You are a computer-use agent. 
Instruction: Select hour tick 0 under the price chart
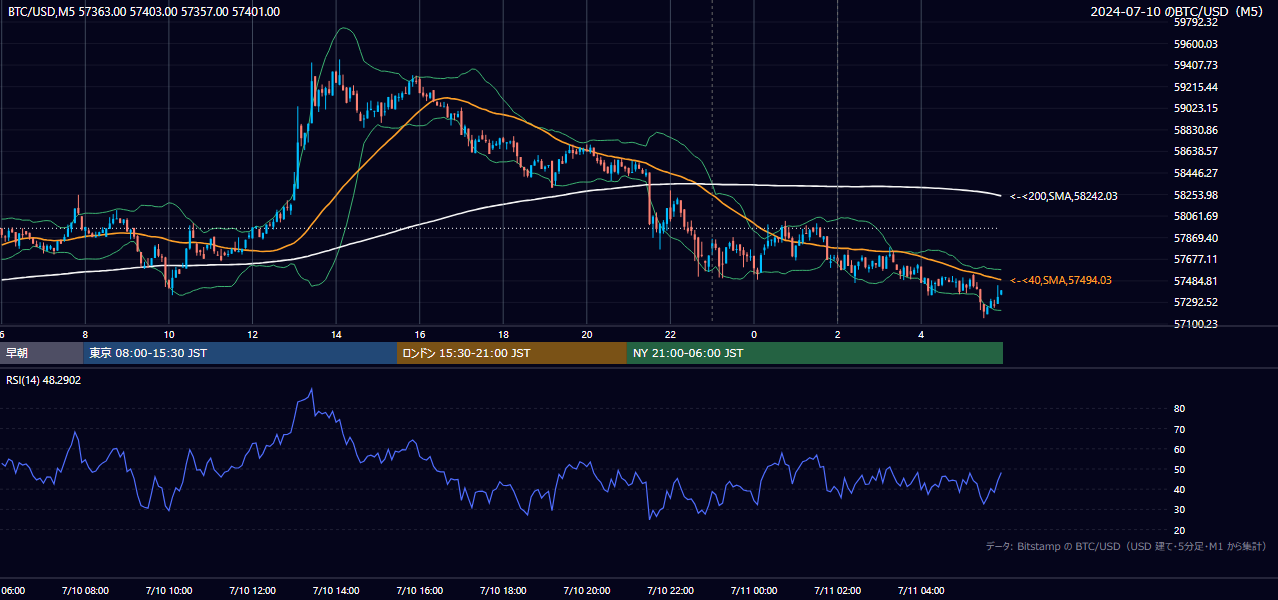click(x=754, y=334)
